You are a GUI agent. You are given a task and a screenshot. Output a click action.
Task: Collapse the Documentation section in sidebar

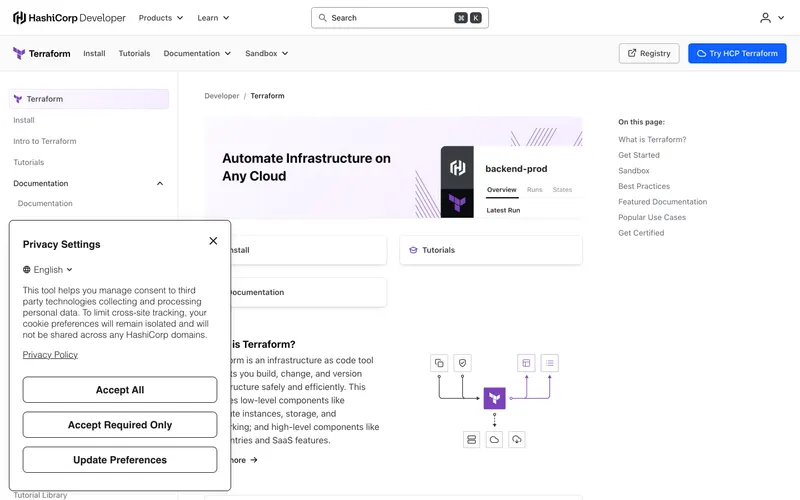click(160, 183)
